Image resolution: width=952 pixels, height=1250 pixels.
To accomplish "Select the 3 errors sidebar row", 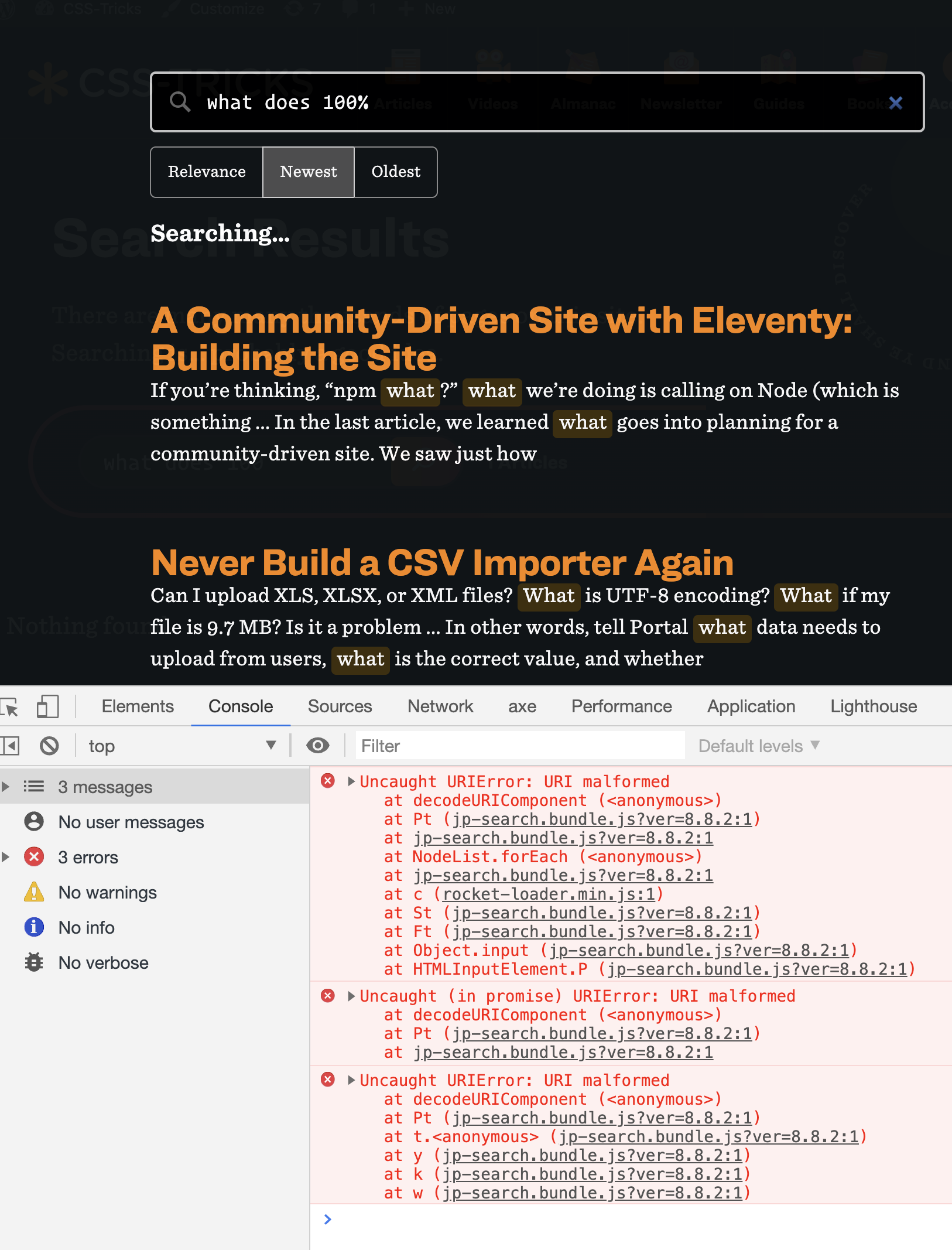I will [x=155, y=857].
